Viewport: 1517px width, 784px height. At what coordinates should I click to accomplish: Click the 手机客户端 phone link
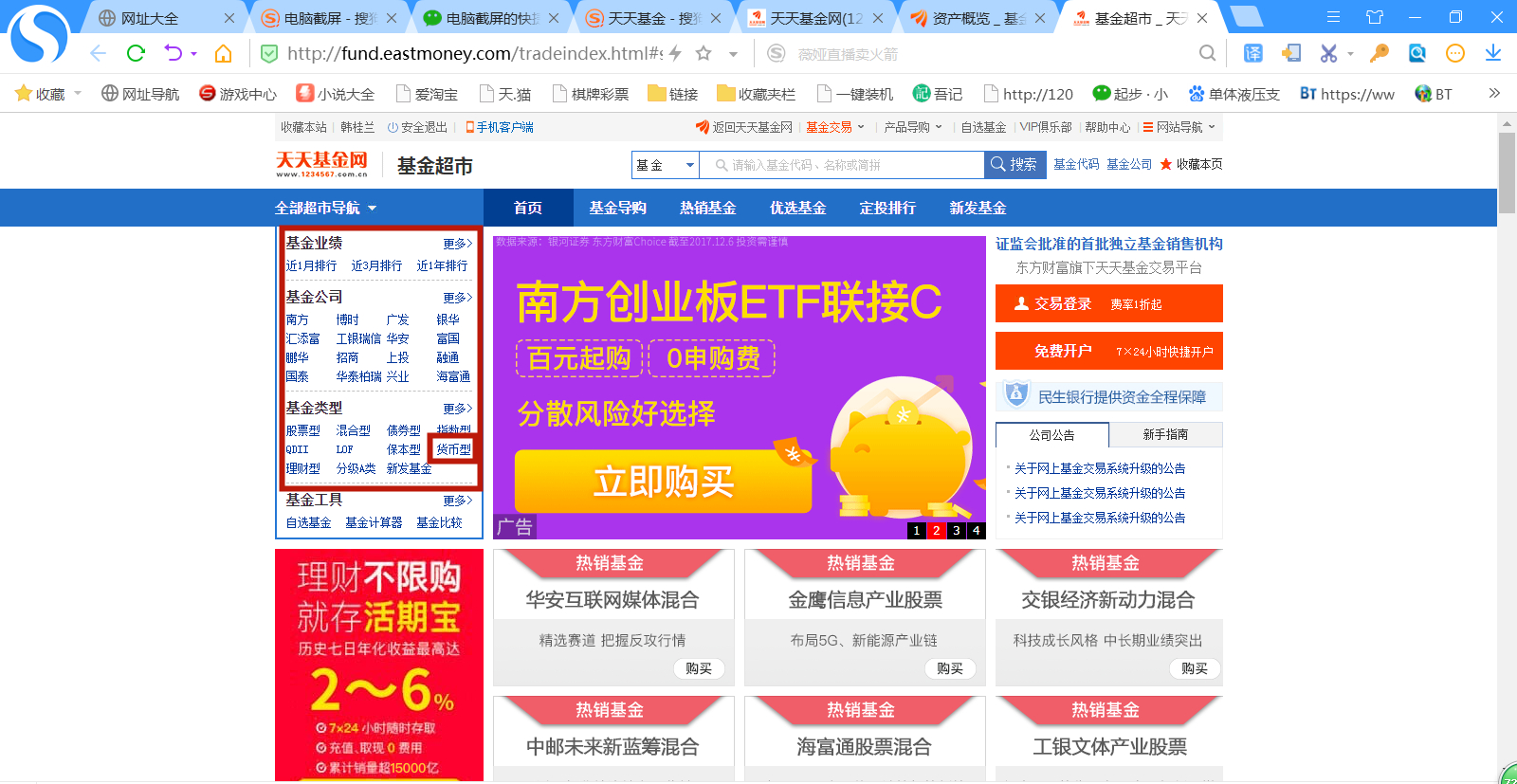[x=500, y=127]
